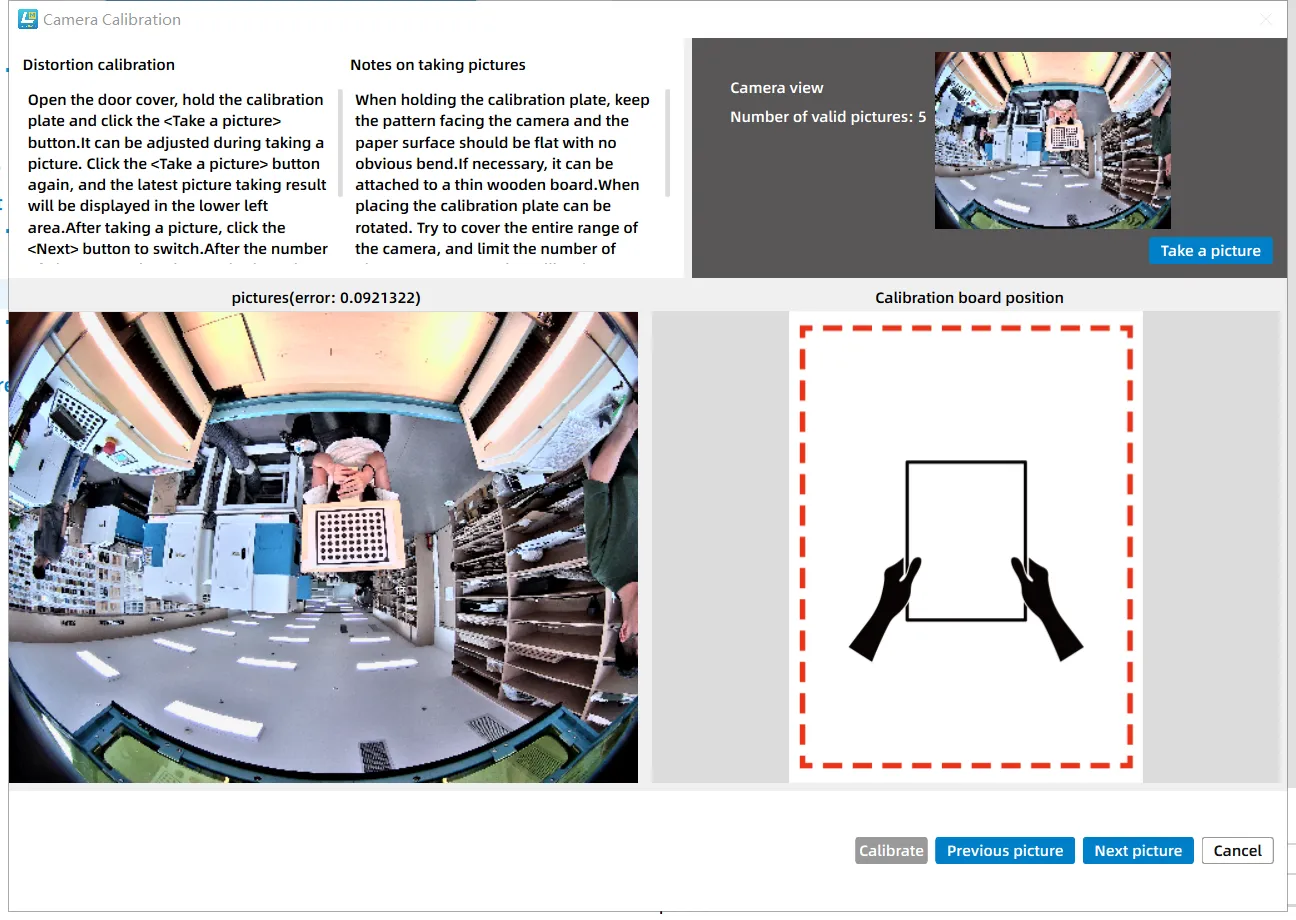Click the Distortion calibration text scrollbar
Image resolution: width=1296 pixels, height=920 pixels.
pyautogui.click(x=340, y=143)
